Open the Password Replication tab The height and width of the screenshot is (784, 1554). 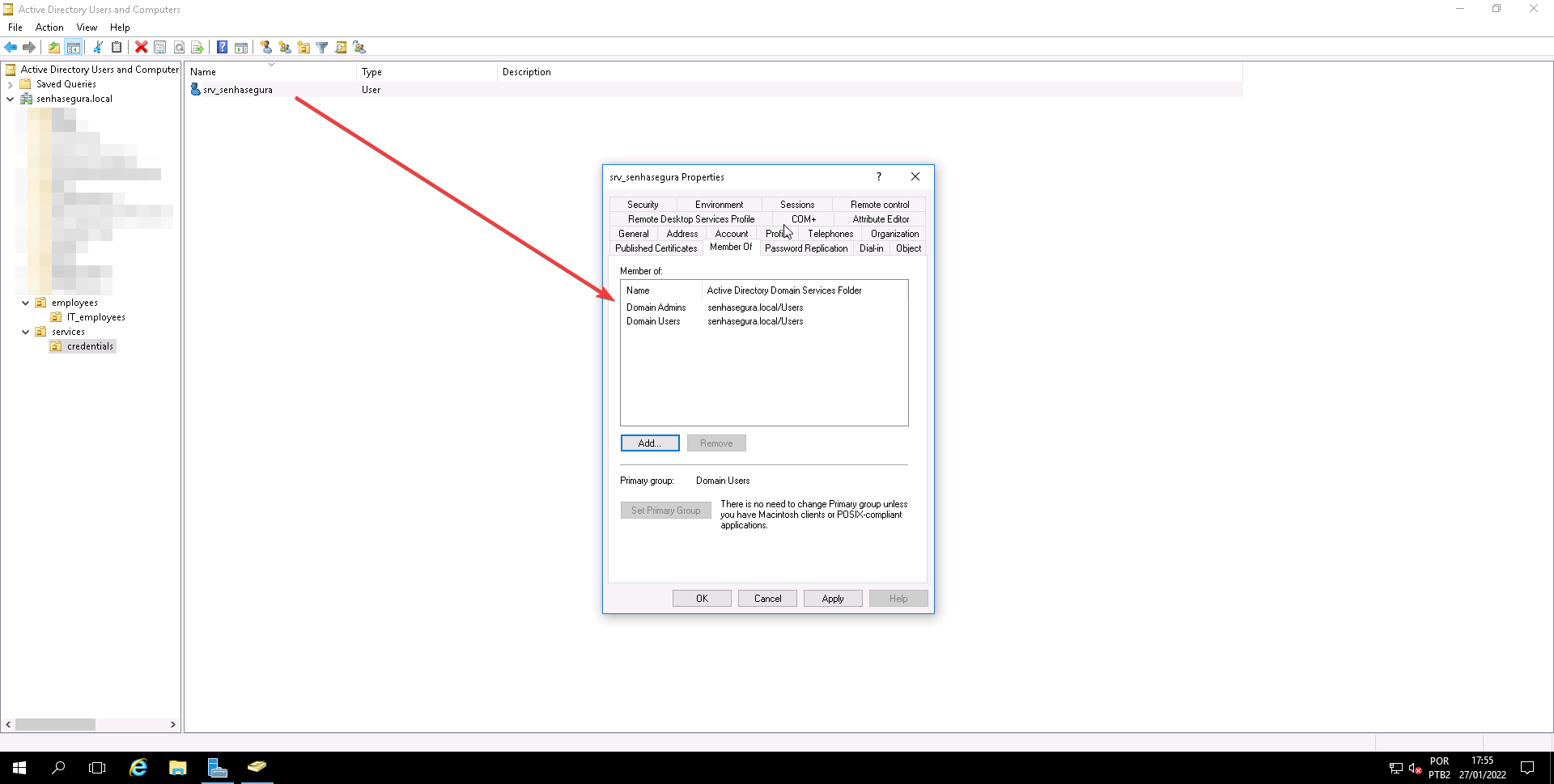806,248
